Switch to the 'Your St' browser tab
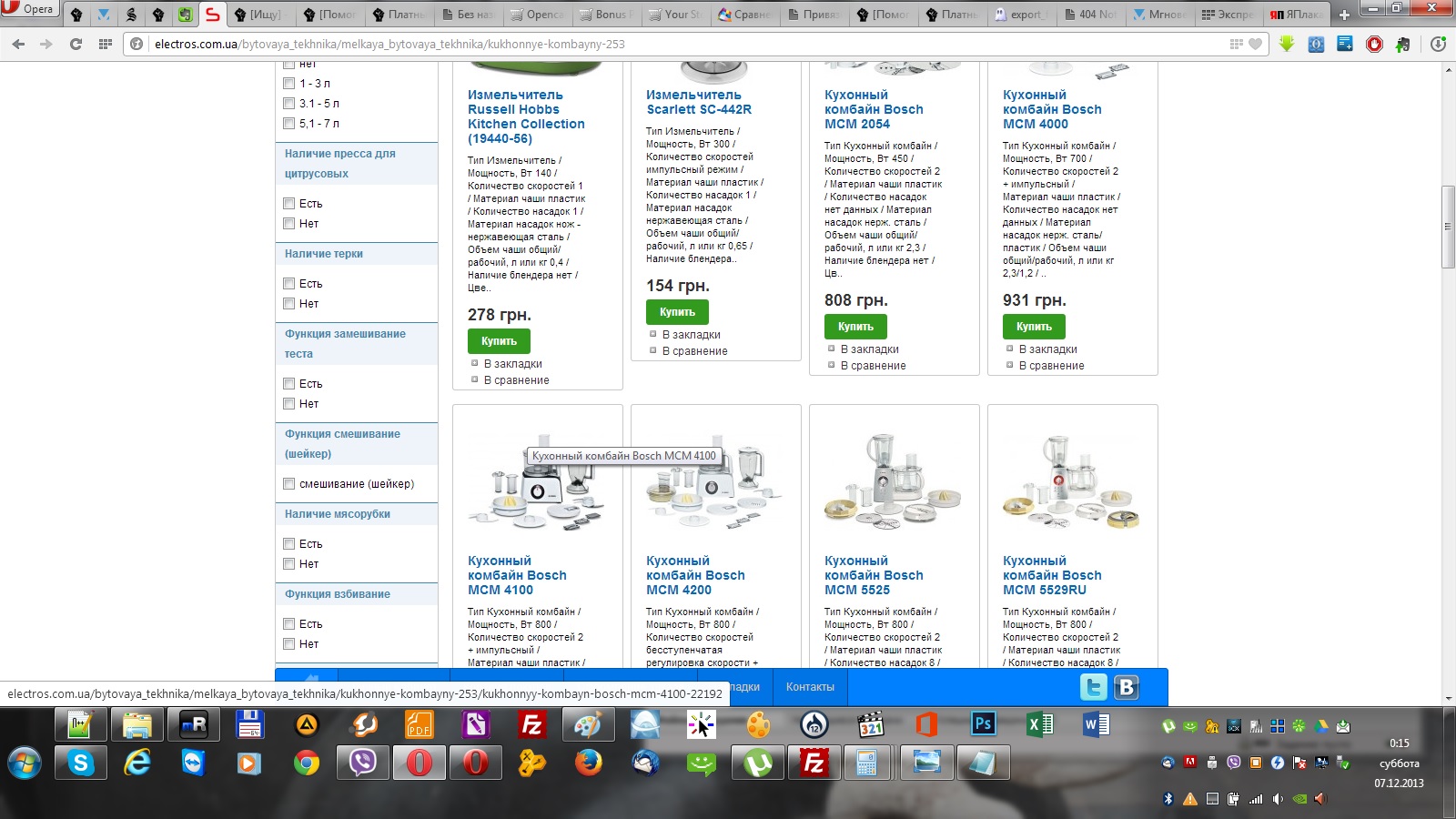Screen dimensions: 1456x819 [x=675, y=15]
